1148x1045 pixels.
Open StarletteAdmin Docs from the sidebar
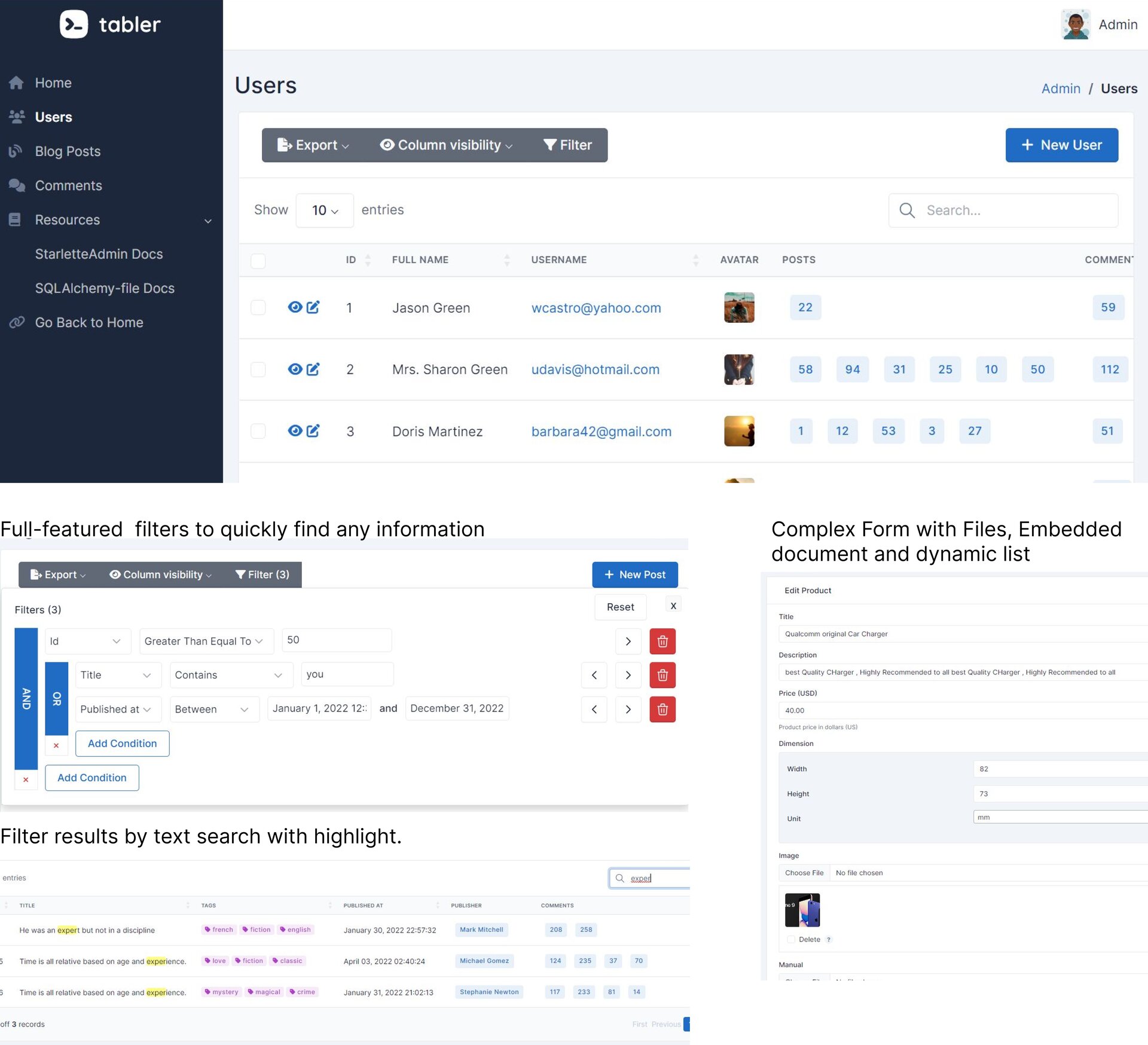click(x=99, y=253)
